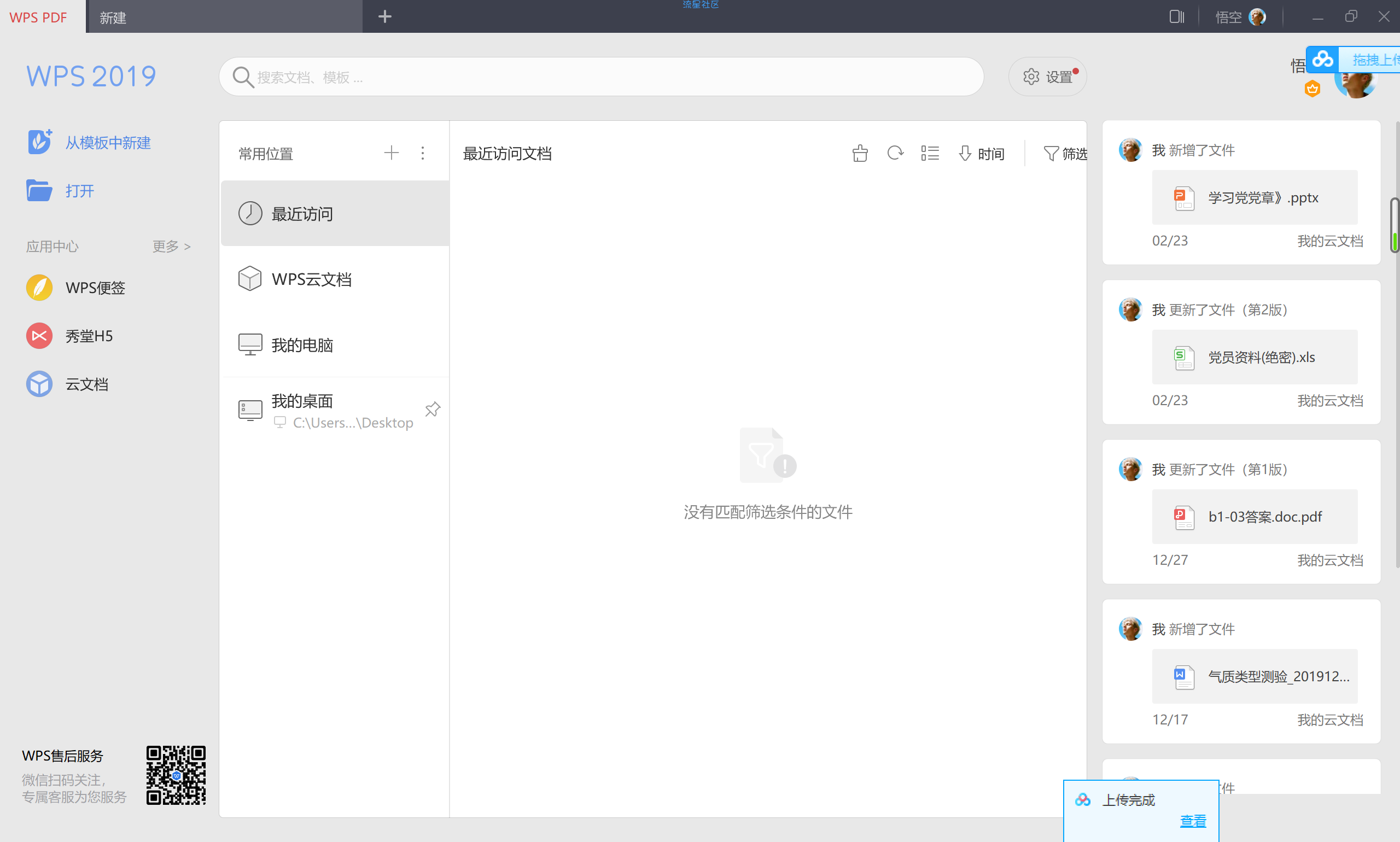Click the search documents and templates field
The width and height of the screenshot is (1400, 842).
pos(602,77)
